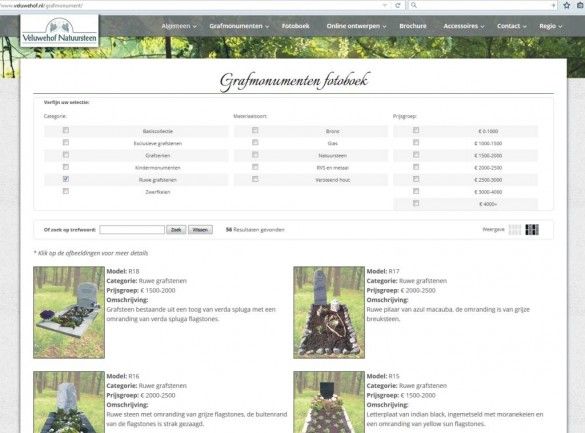Viewport: 585px width, 433px height.
Task: Check the Grafzerken checkbox
Action: pos(66,154)
